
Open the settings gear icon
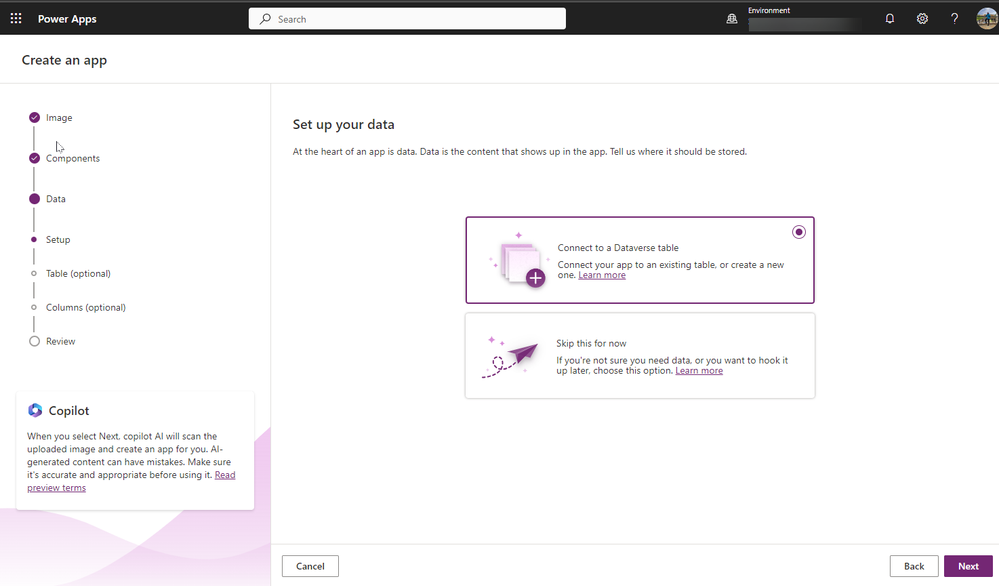(x=922, y=18)
